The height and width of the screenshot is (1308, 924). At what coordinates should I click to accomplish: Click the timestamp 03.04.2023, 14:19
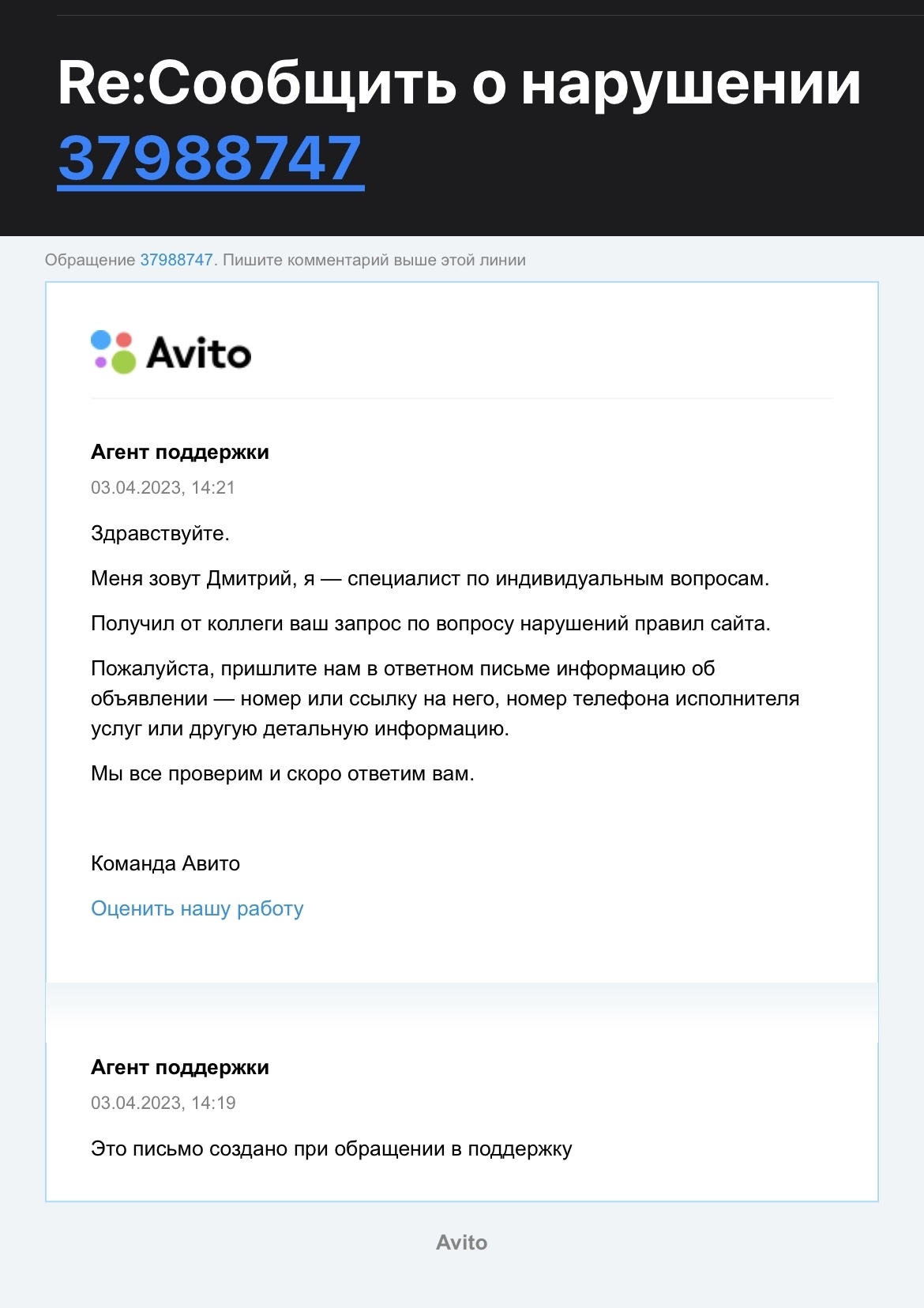(163, 1103)
